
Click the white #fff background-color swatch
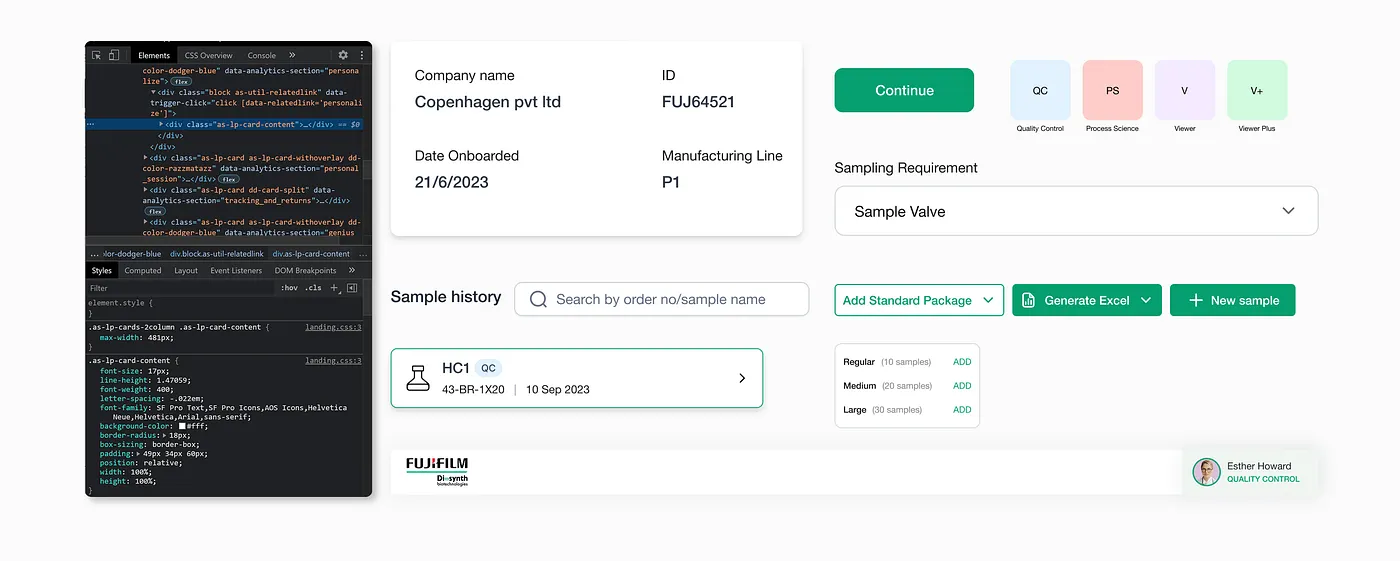[182, 426]
